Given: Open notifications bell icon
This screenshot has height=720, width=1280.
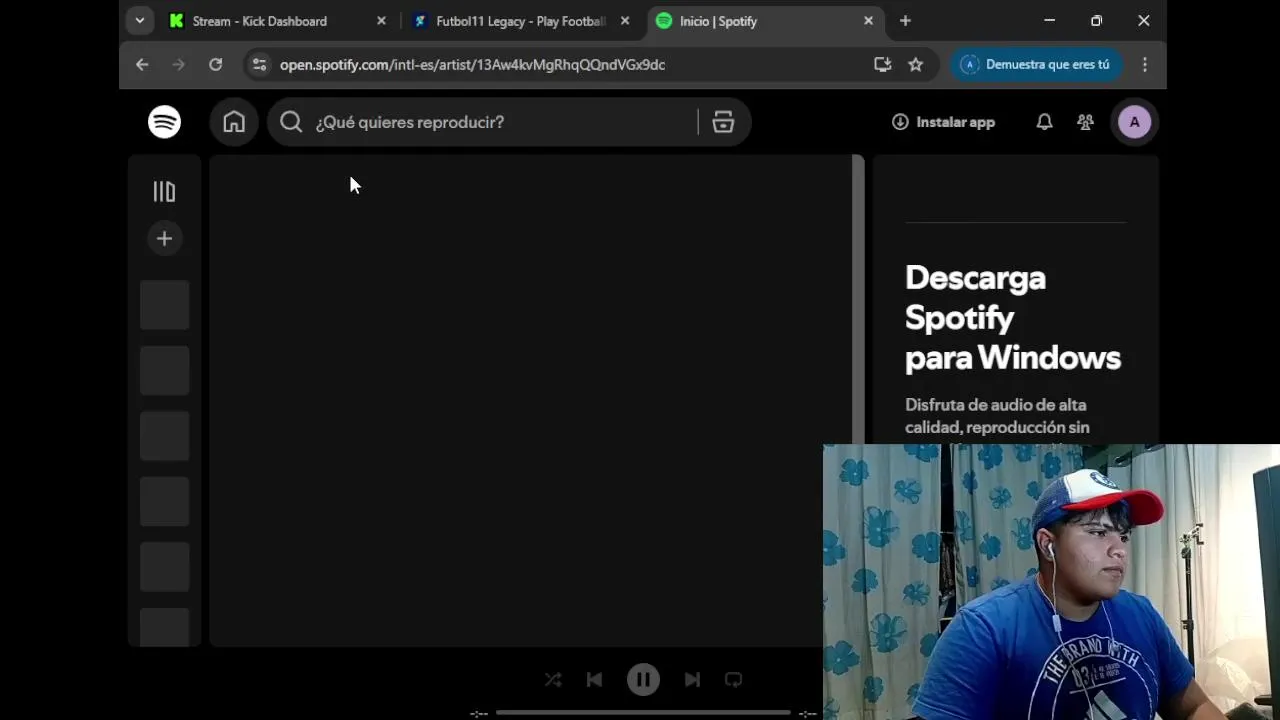Looking at the screenshot, I should click(x=1044, y=122).
